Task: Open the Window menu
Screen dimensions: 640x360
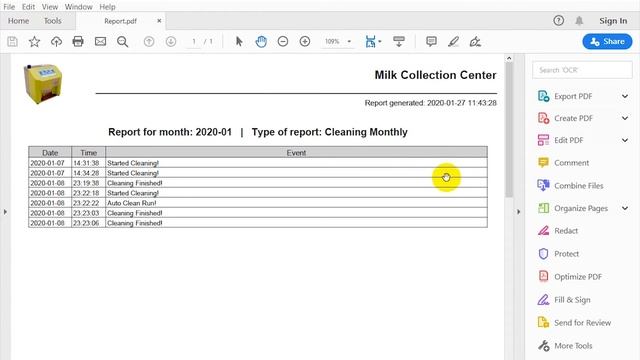Action: 78,7
